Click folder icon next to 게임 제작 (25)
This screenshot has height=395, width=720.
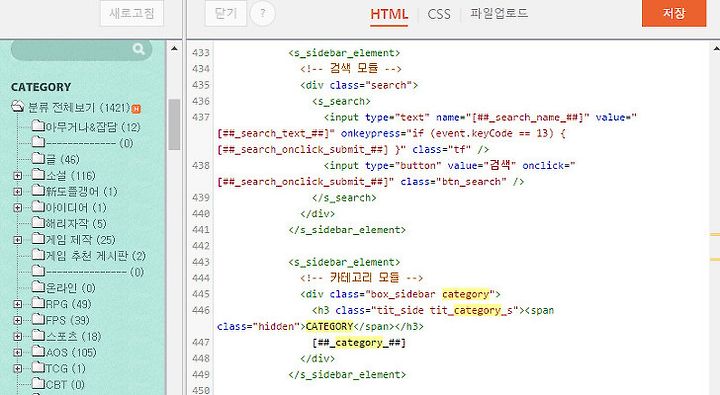coord(38,239)
